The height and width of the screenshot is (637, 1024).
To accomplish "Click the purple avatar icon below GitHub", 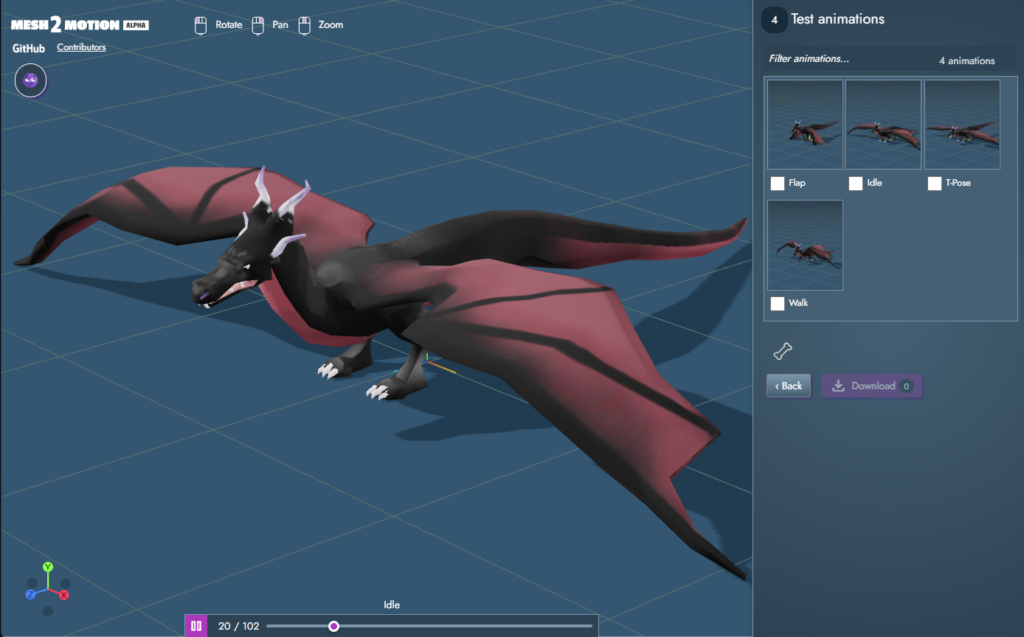I will [30, 81].
